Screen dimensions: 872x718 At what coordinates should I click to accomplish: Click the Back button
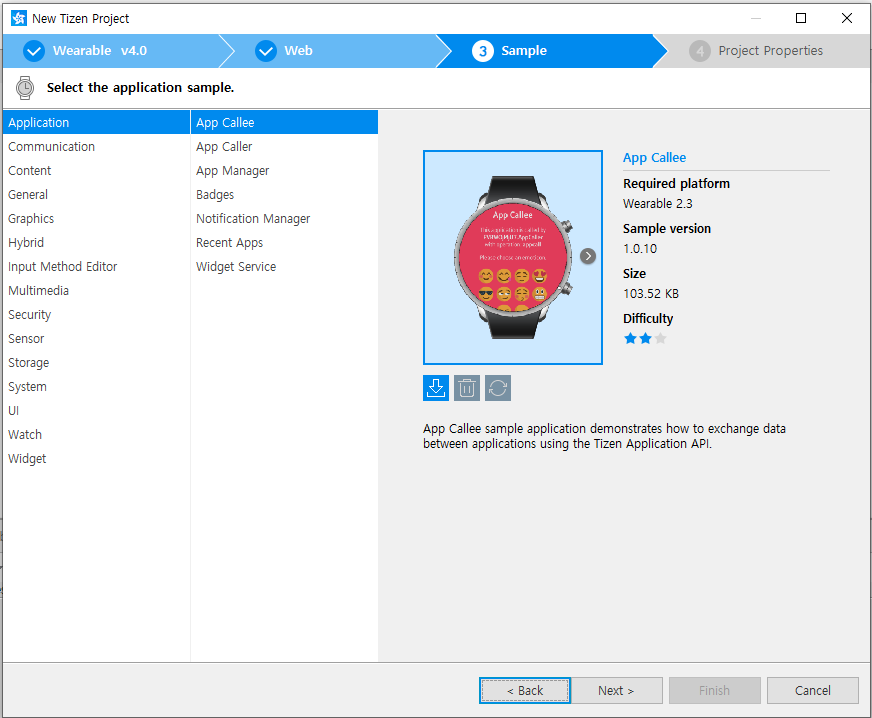525,691
